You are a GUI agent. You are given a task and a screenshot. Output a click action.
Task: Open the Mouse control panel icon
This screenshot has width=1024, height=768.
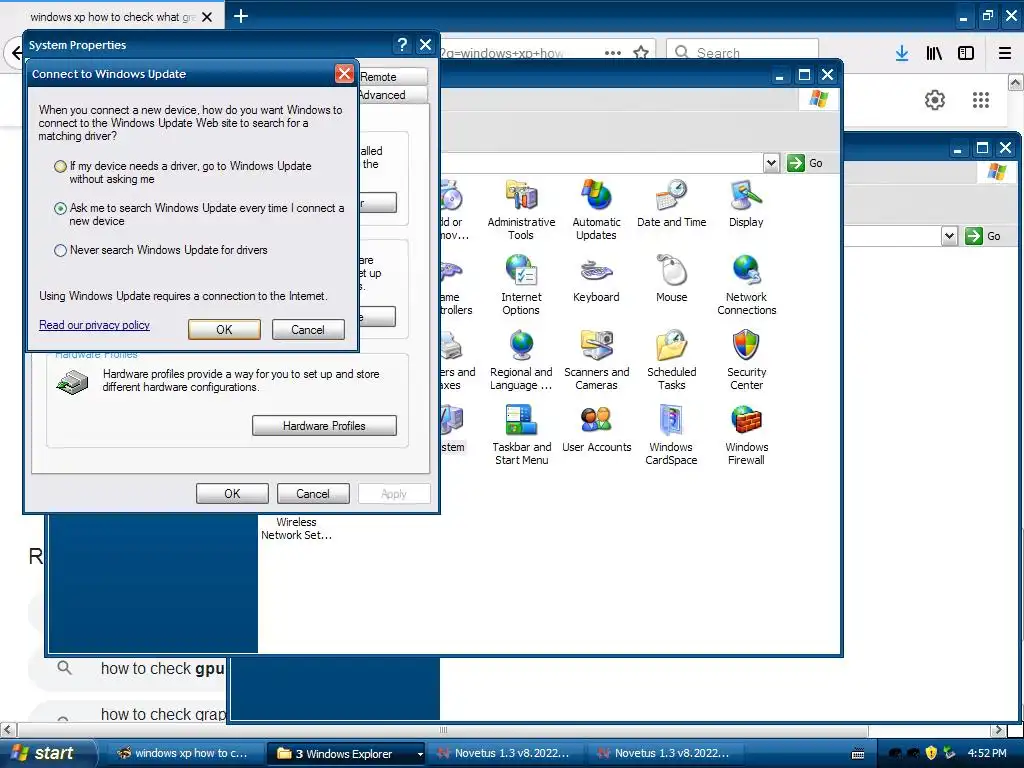[x=671, y=278]
